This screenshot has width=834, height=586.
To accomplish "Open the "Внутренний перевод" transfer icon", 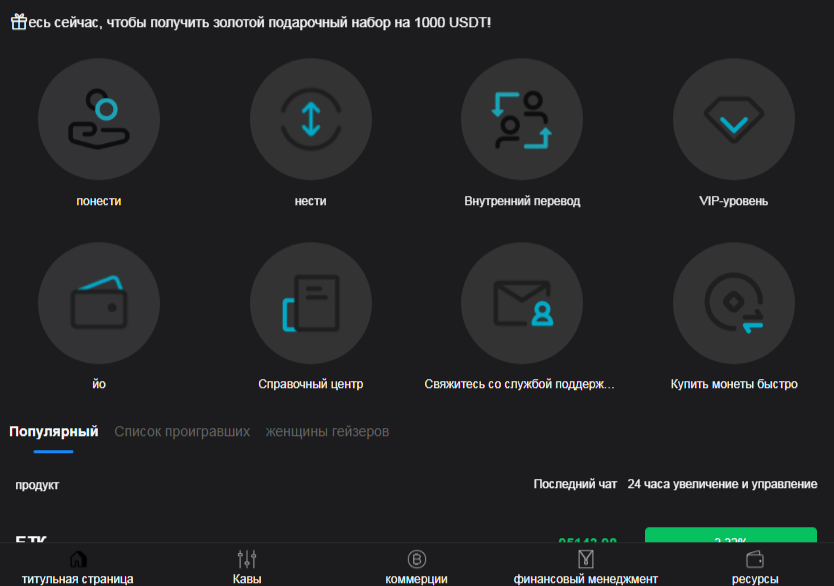I will pos(522,118).
